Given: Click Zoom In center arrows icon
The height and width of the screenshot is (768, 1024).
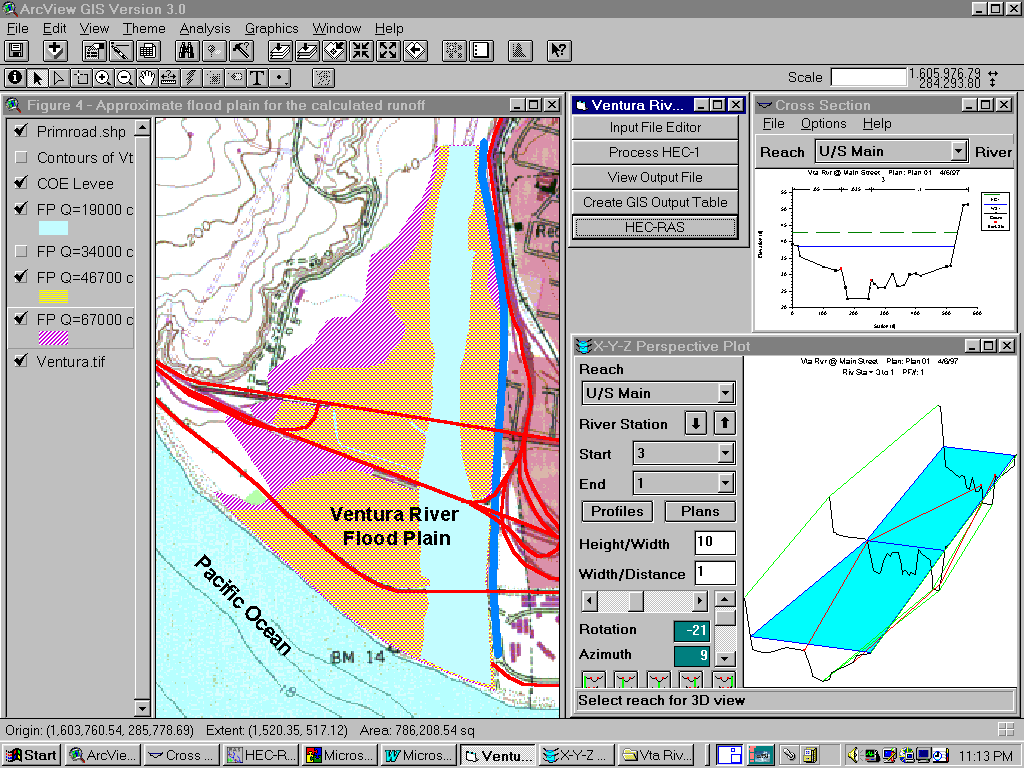Looking at the screenshot, I should click(x=360, y=50).
